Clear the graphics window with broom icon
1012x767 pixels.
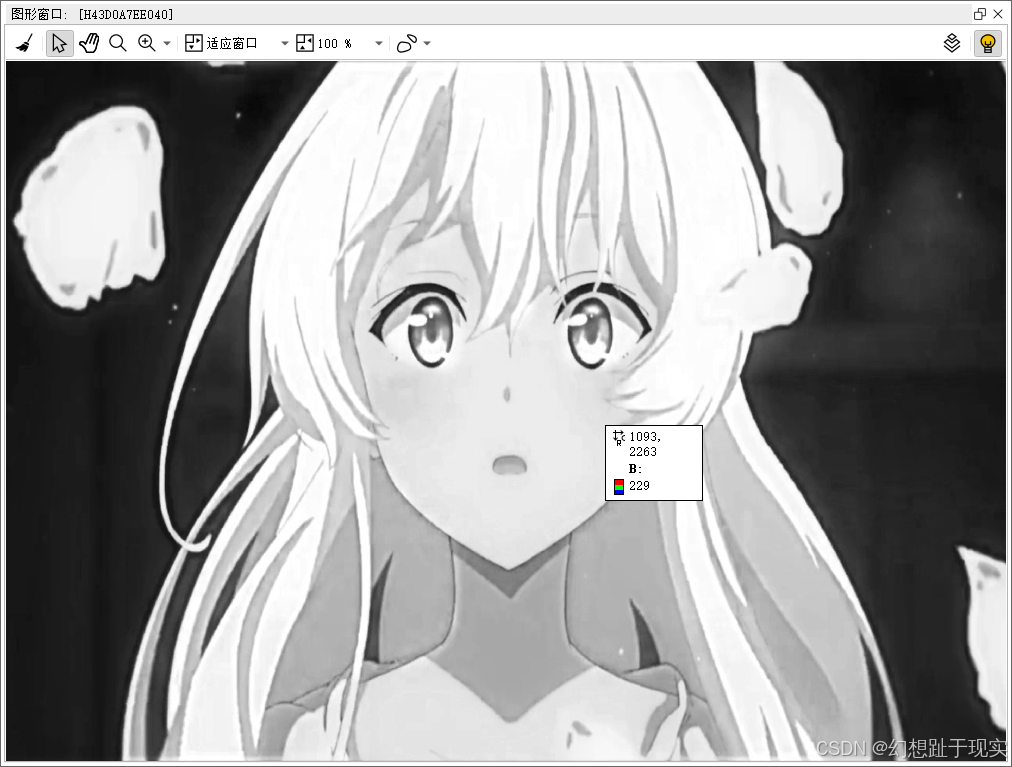pyautogui.click(x=25, y=43)
